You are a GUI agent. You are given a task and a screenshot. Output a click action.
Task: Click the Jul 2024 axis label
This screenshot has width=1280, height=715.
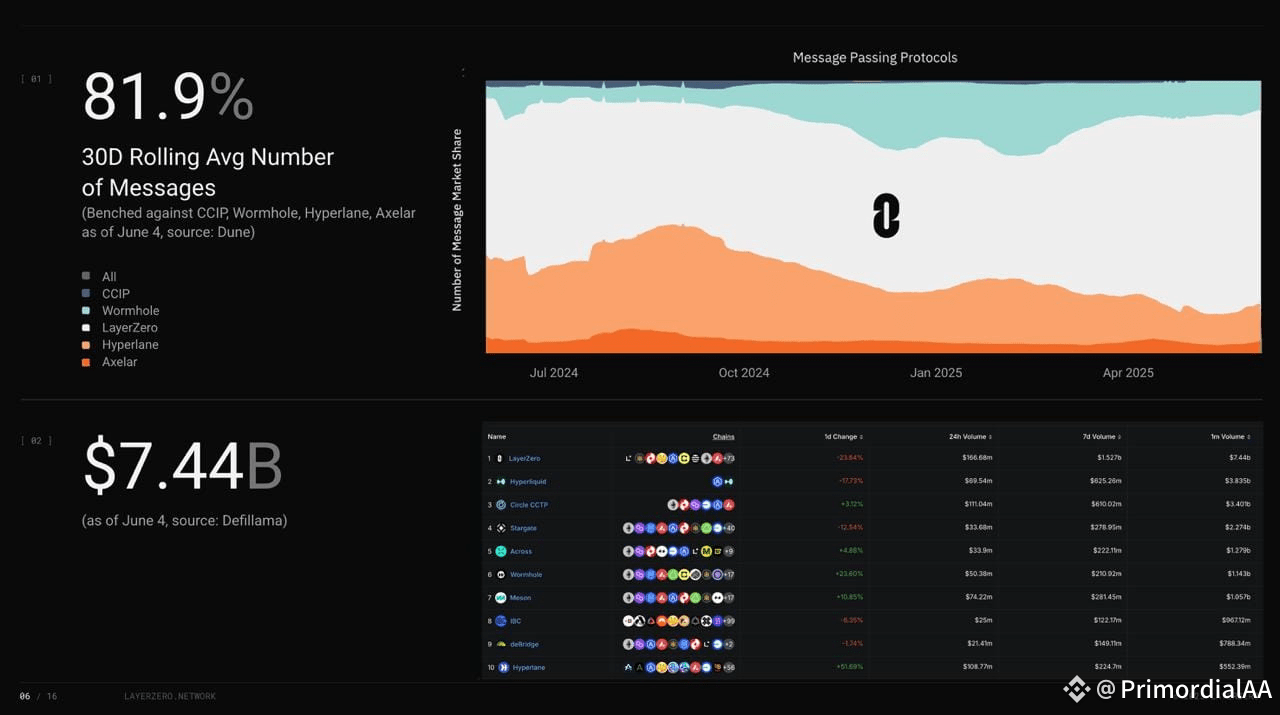554,372
